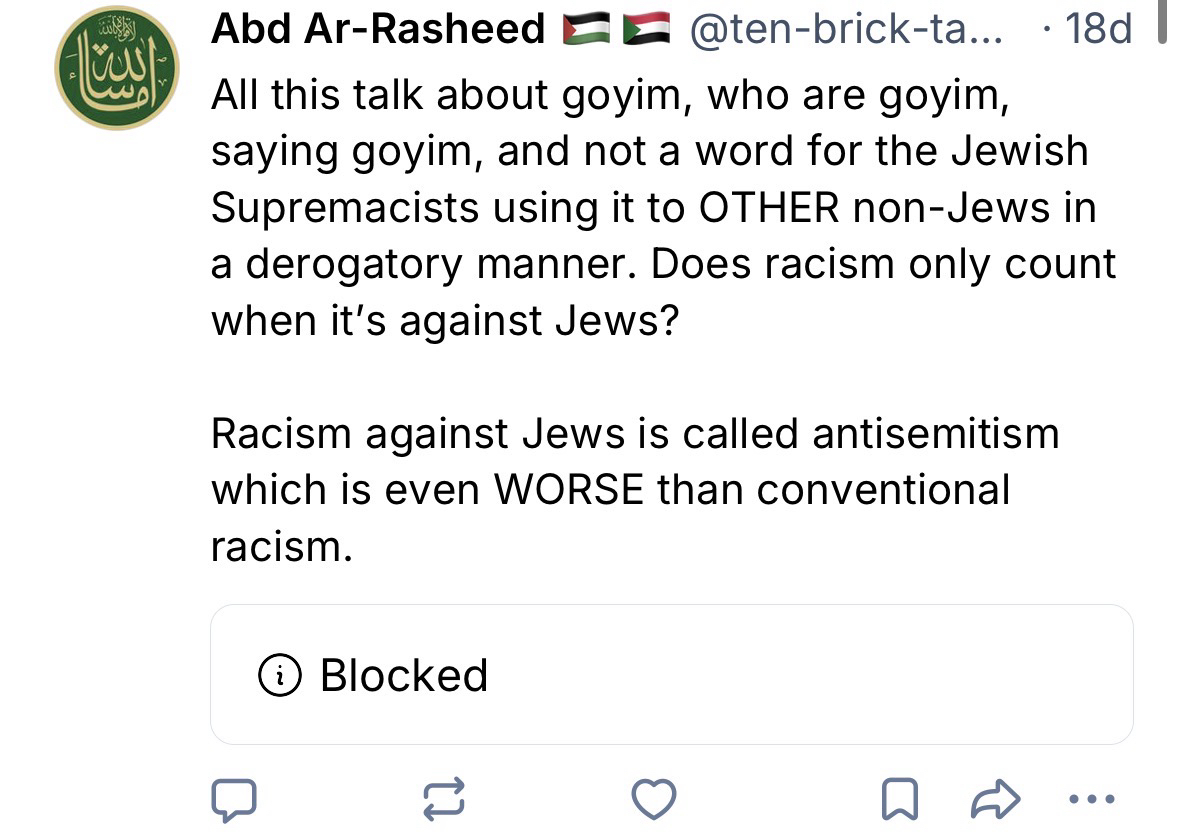The height and width of the screenshot is (832, 1179).
Task: Open the 18d timestamp link
Action: point(1098,29)
